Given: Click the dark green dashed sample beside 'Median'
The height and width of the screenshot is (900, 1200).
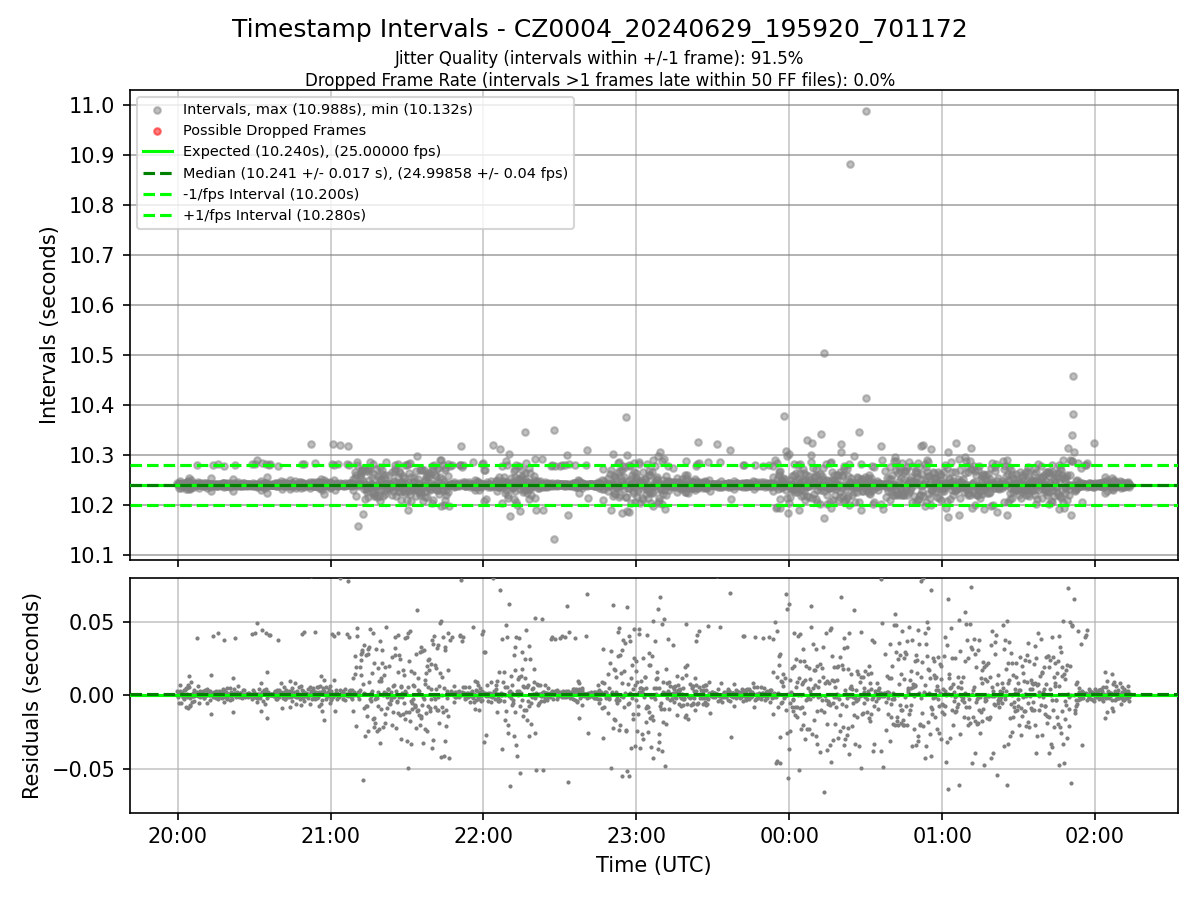Looking at the screenshot, I should tap(158, 173).
